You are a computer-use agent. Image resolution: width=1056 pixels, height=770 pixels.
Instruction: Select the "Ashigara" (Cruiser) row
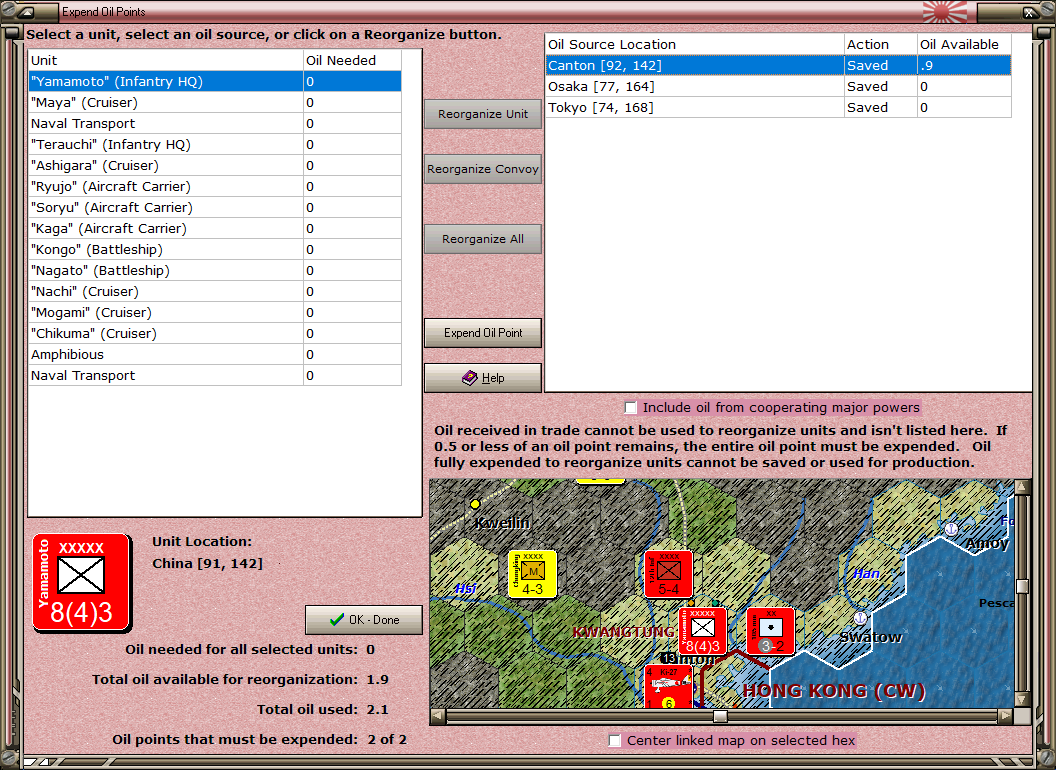(x=215, y=165)
